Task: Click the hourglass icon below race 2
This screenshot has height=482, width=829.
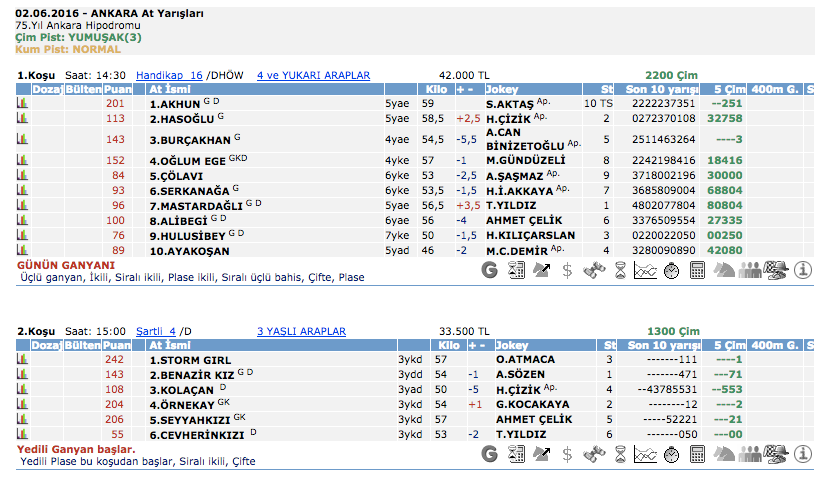Action: [620, 454]
